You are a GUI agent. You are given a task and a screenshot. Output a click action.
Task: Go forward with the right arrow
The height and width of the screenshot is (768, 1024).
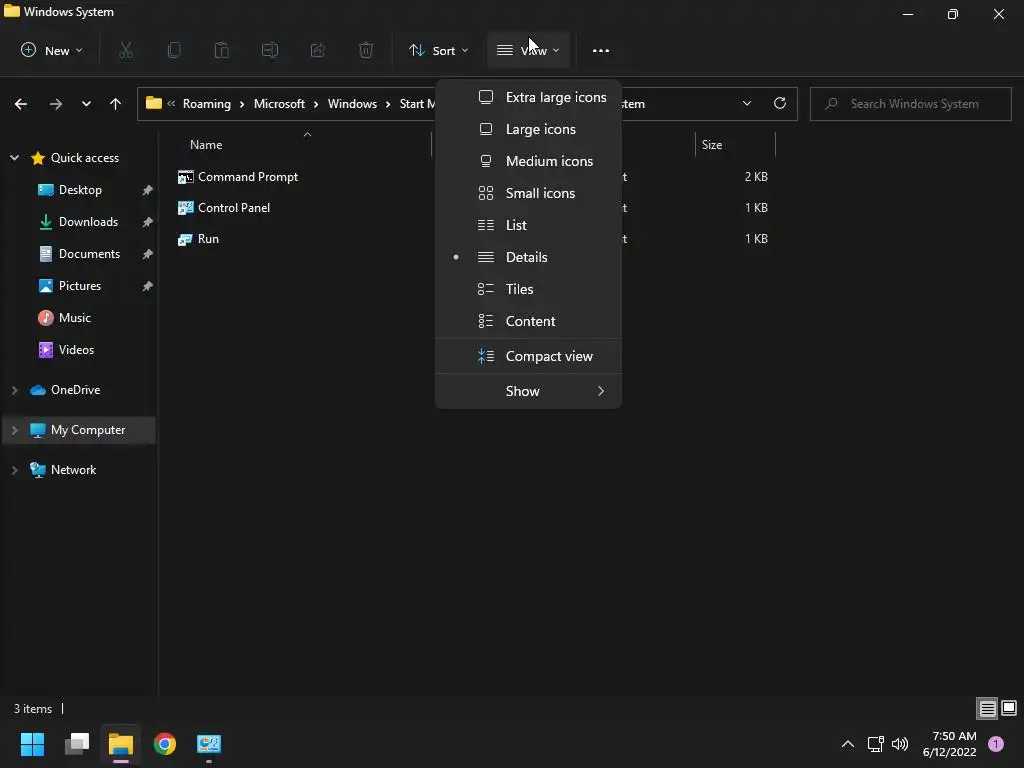pos(56,104)
